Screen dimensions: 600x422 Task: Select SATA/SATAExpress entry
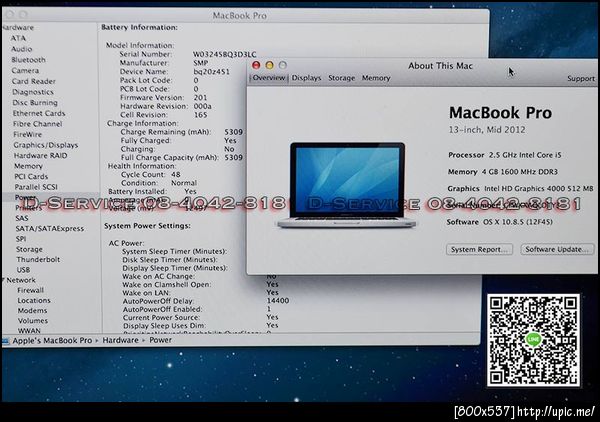point(49,228)
